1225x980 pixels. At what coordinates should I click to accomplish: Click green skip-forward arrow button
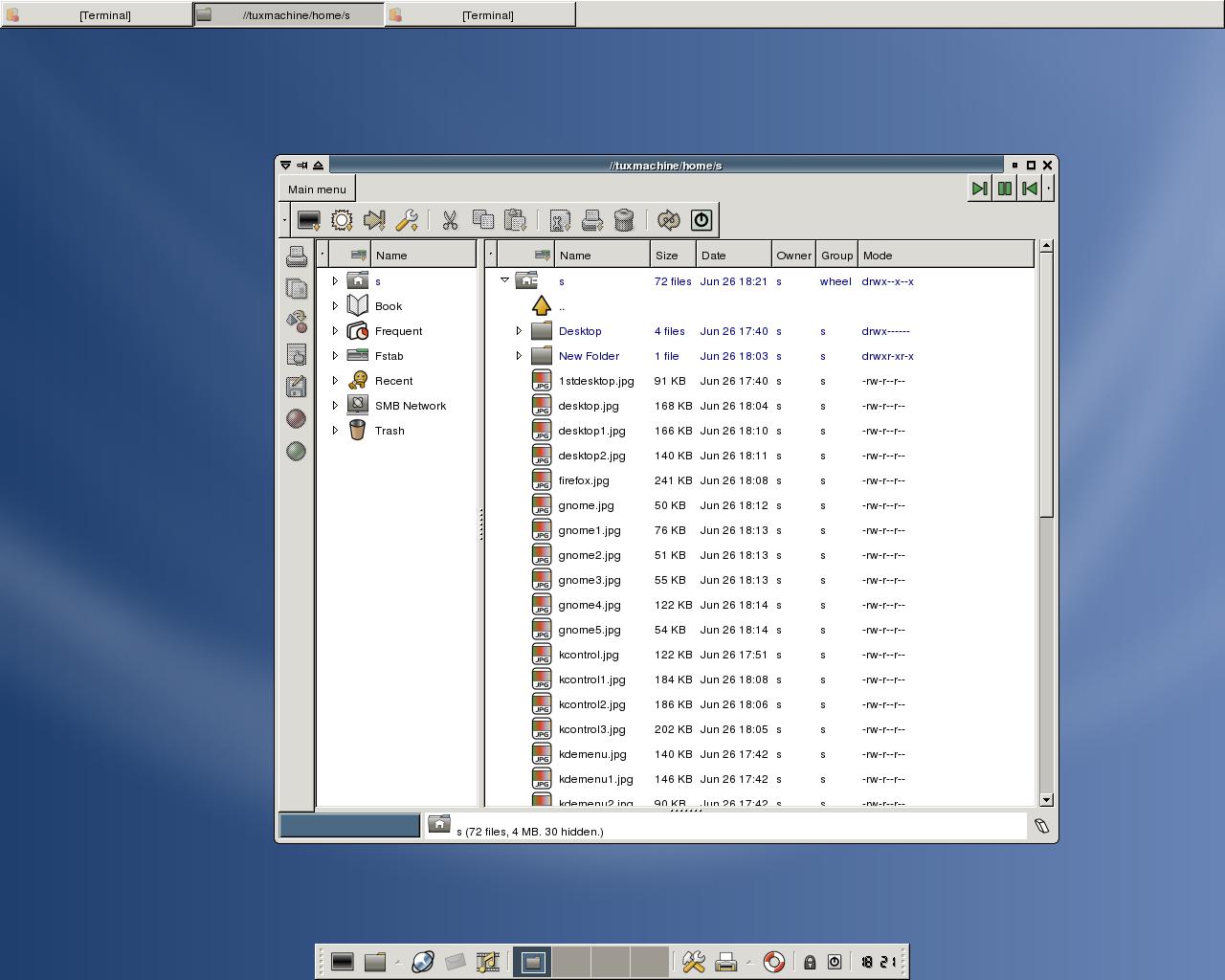pos(979,189)
